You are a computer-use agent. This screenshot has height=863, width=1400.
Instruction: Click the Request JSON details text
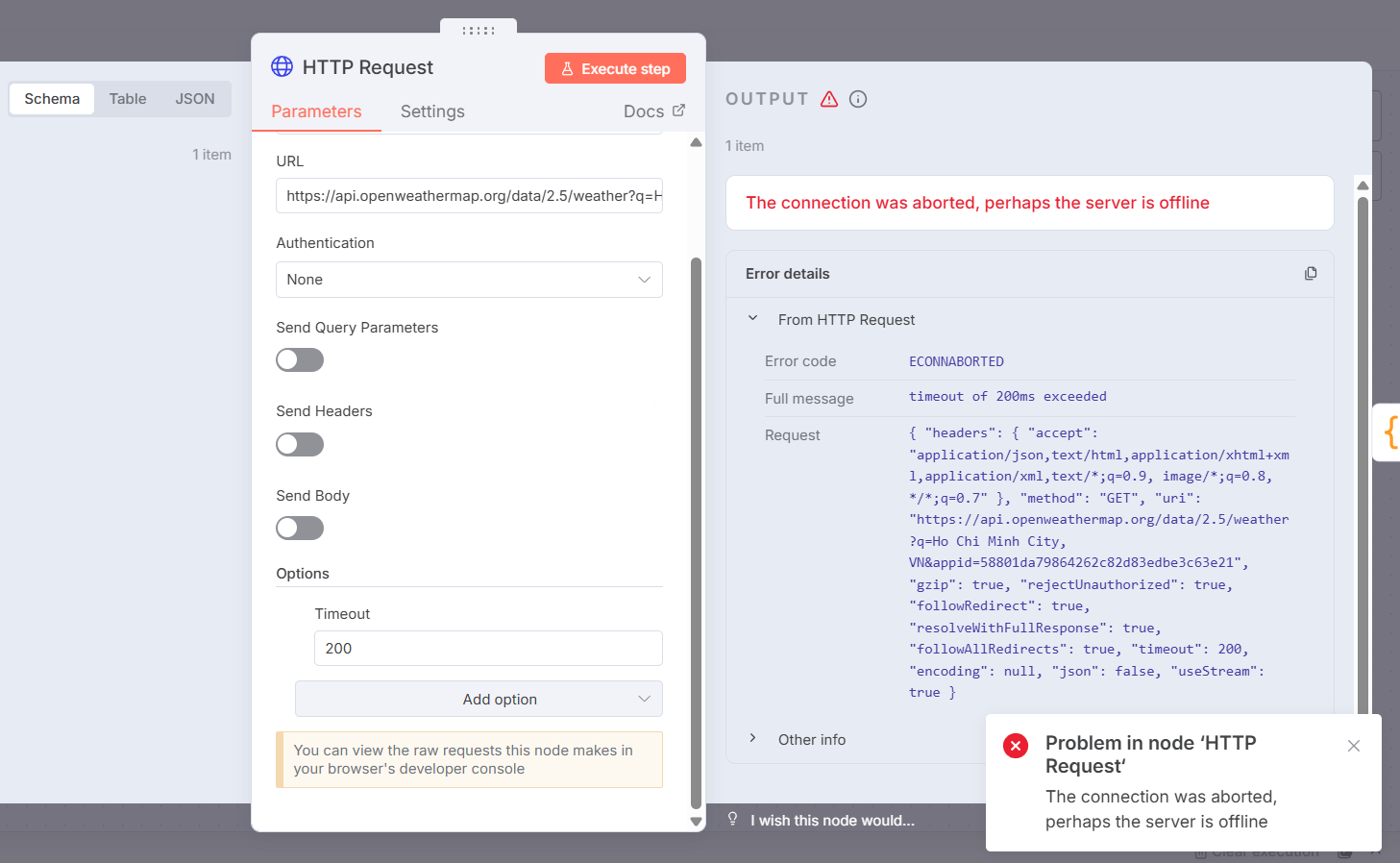pyautogui.click(x=1100, y=562)
